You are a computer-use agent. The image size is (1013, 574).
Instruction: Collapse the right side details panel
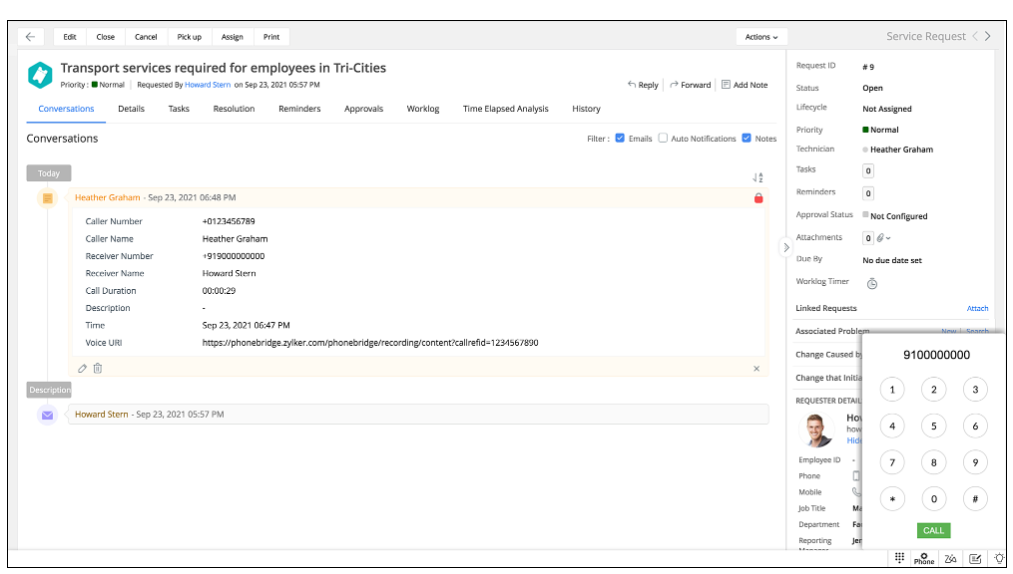786,247
